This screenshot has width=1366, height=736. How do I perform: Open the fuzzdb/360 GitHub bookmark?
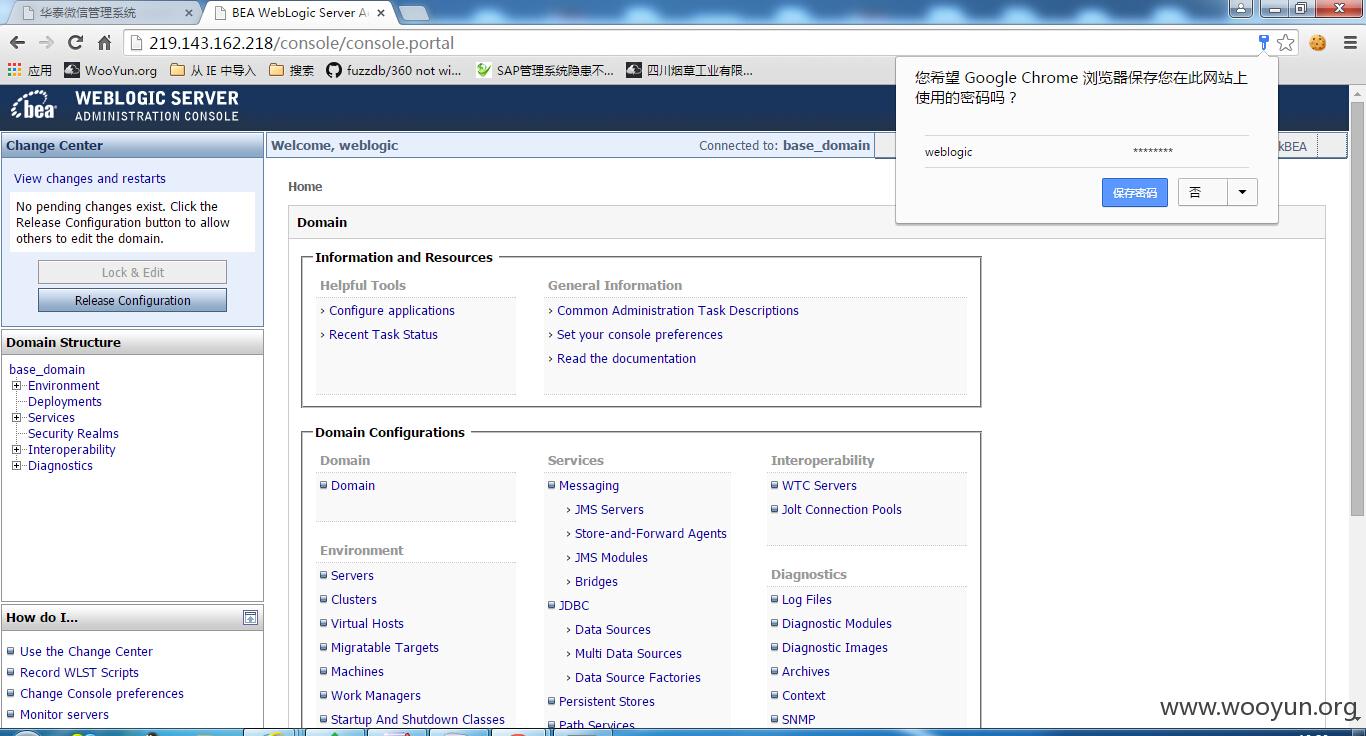[393, 70]
